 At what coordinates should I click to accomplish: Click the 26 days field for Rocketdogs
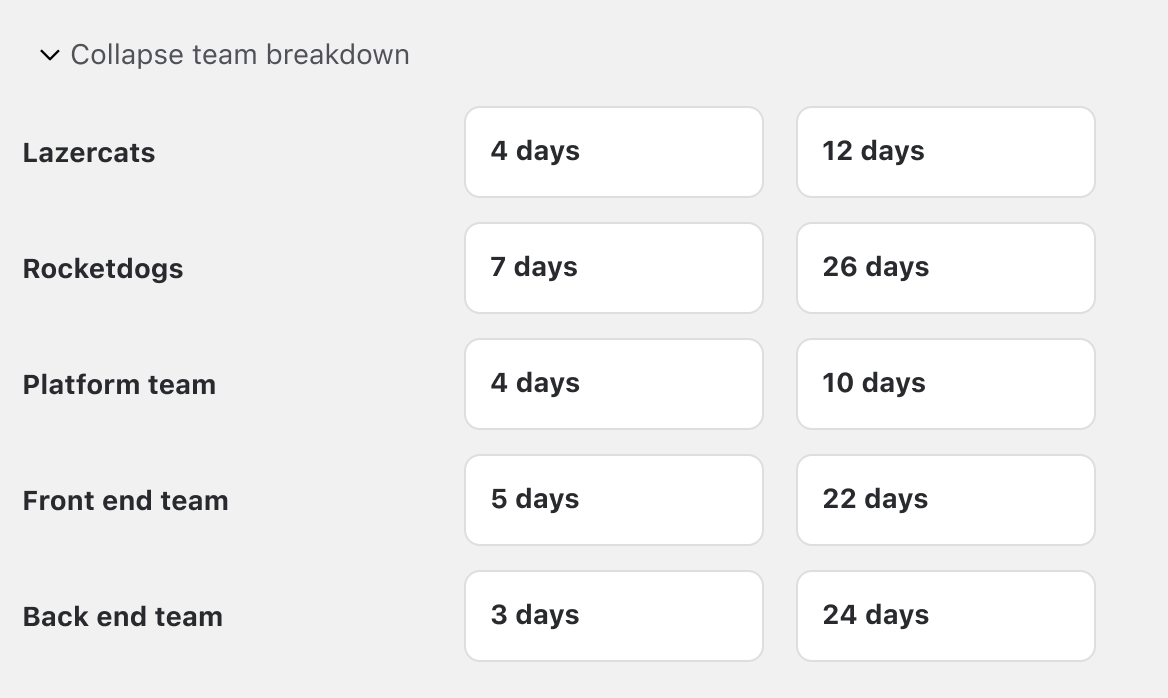tap(945, 267)
